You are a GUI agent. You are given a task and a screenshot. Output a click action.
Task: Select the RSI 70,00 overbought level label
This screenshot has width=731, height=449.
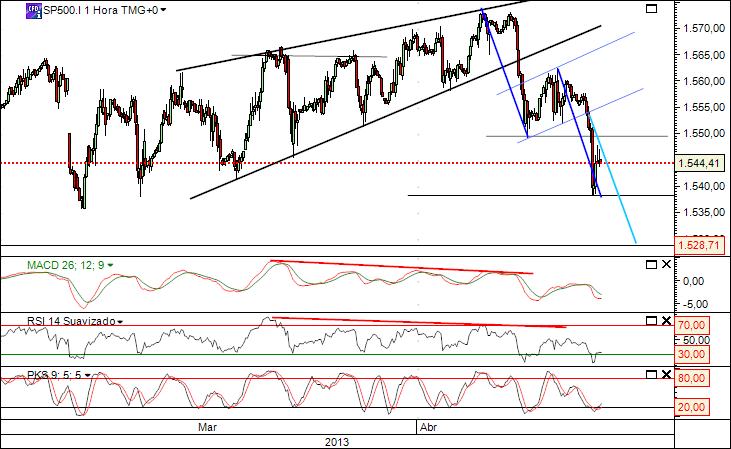point(691,325)
